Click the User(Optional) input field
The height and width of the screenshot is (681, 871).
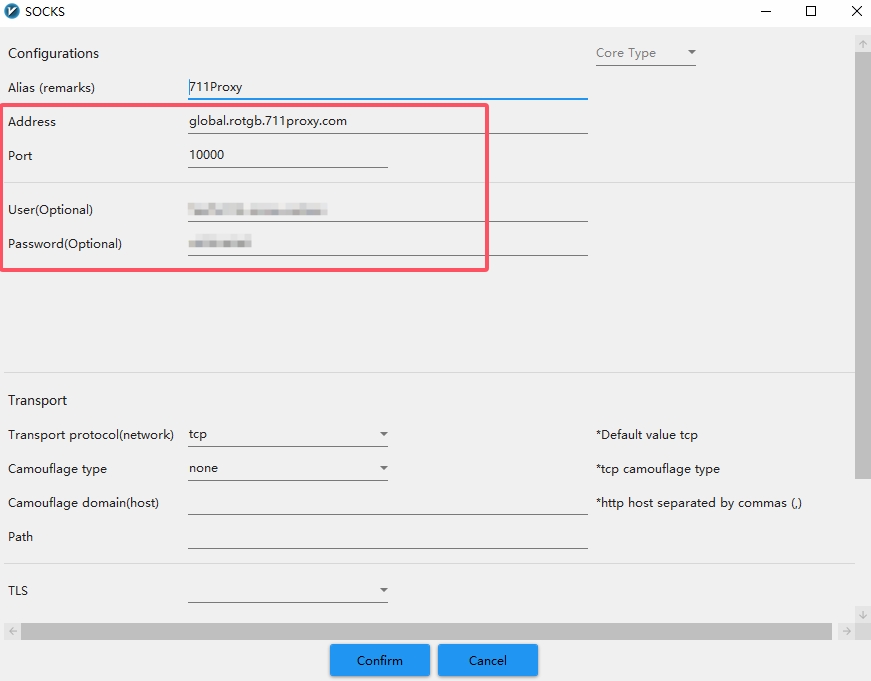pos(387,209)
